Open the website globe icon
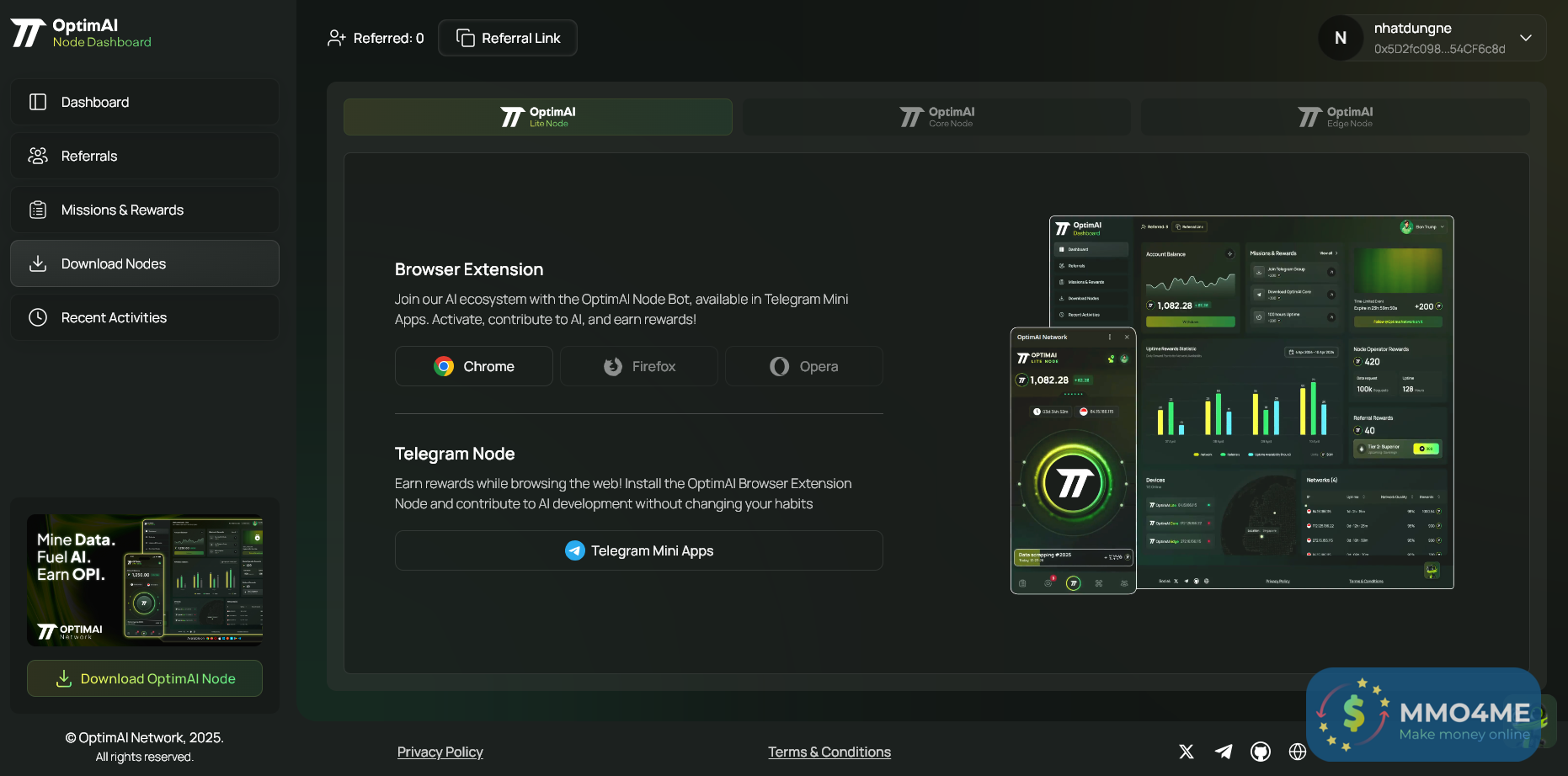This screenshot has height=776, width=1568. tap(1298, 752)
